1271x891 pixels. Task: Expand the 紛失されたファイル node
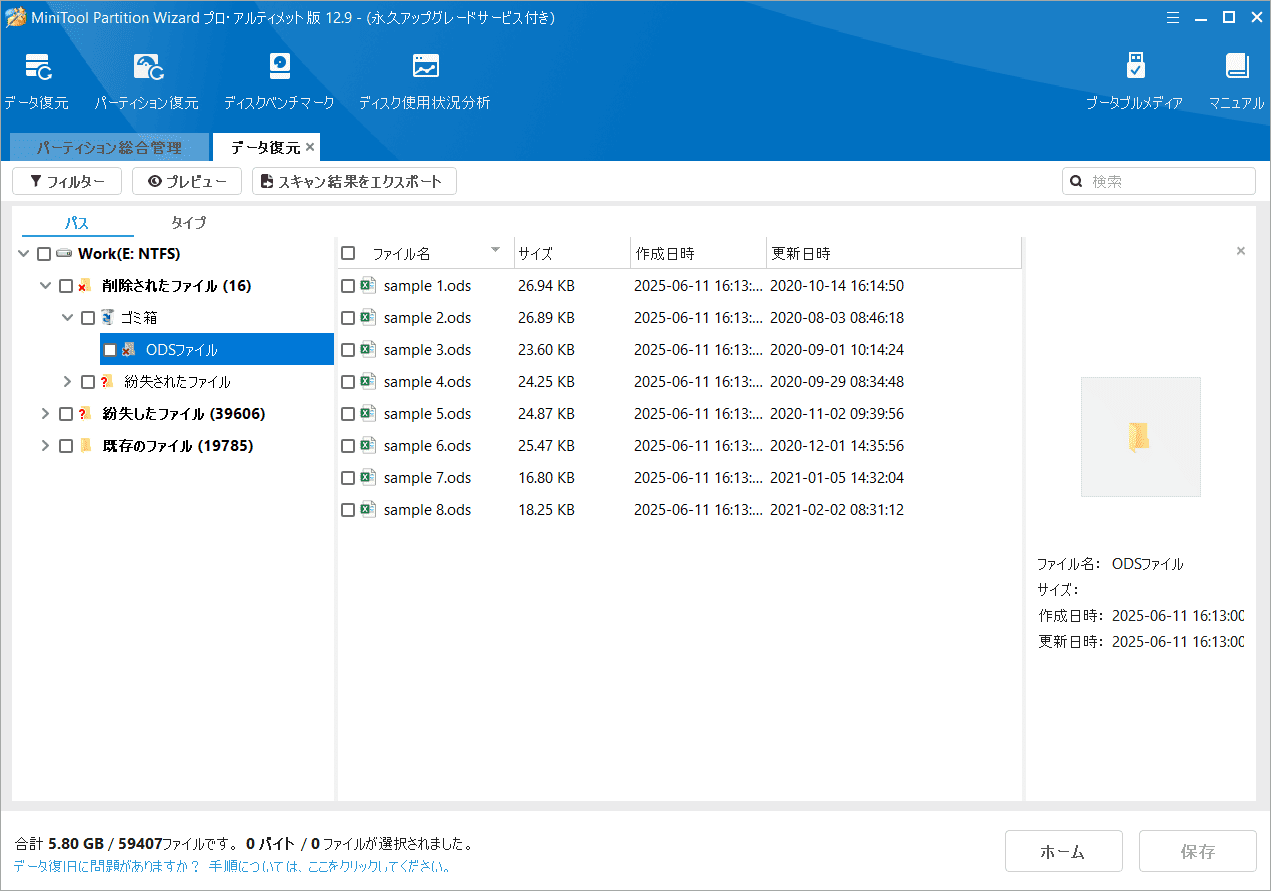[x=67, y=382]
